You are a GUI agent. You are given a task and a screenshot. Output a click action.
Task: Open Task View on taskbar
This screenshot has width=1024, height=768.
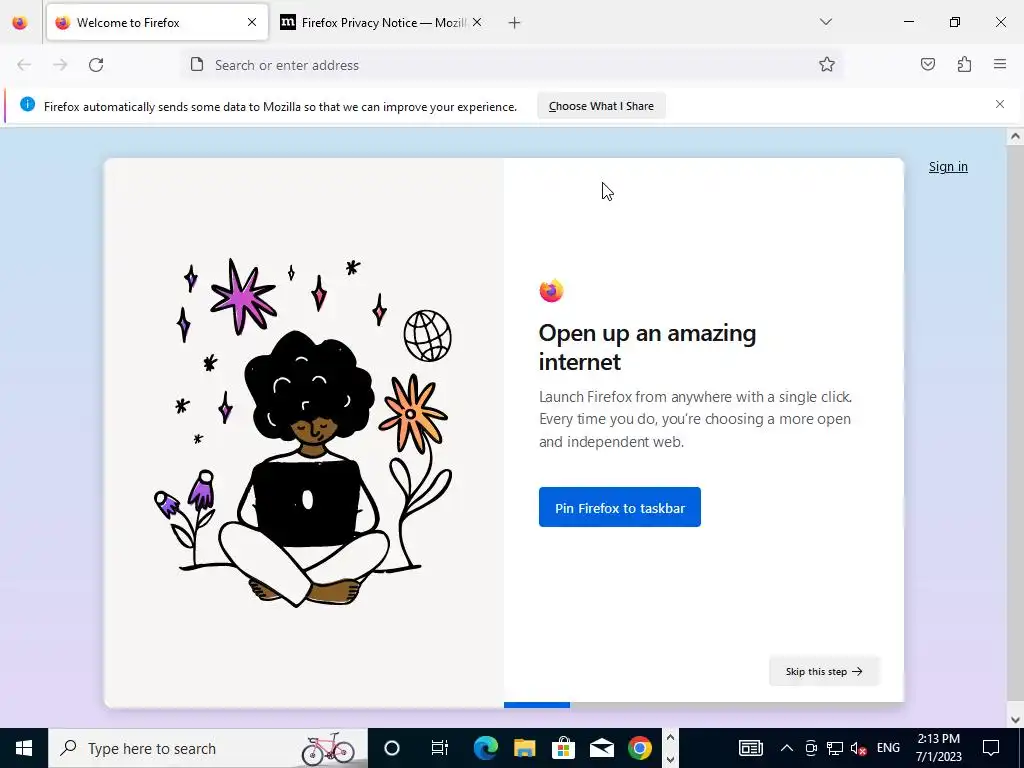click(x=440, y=748)
